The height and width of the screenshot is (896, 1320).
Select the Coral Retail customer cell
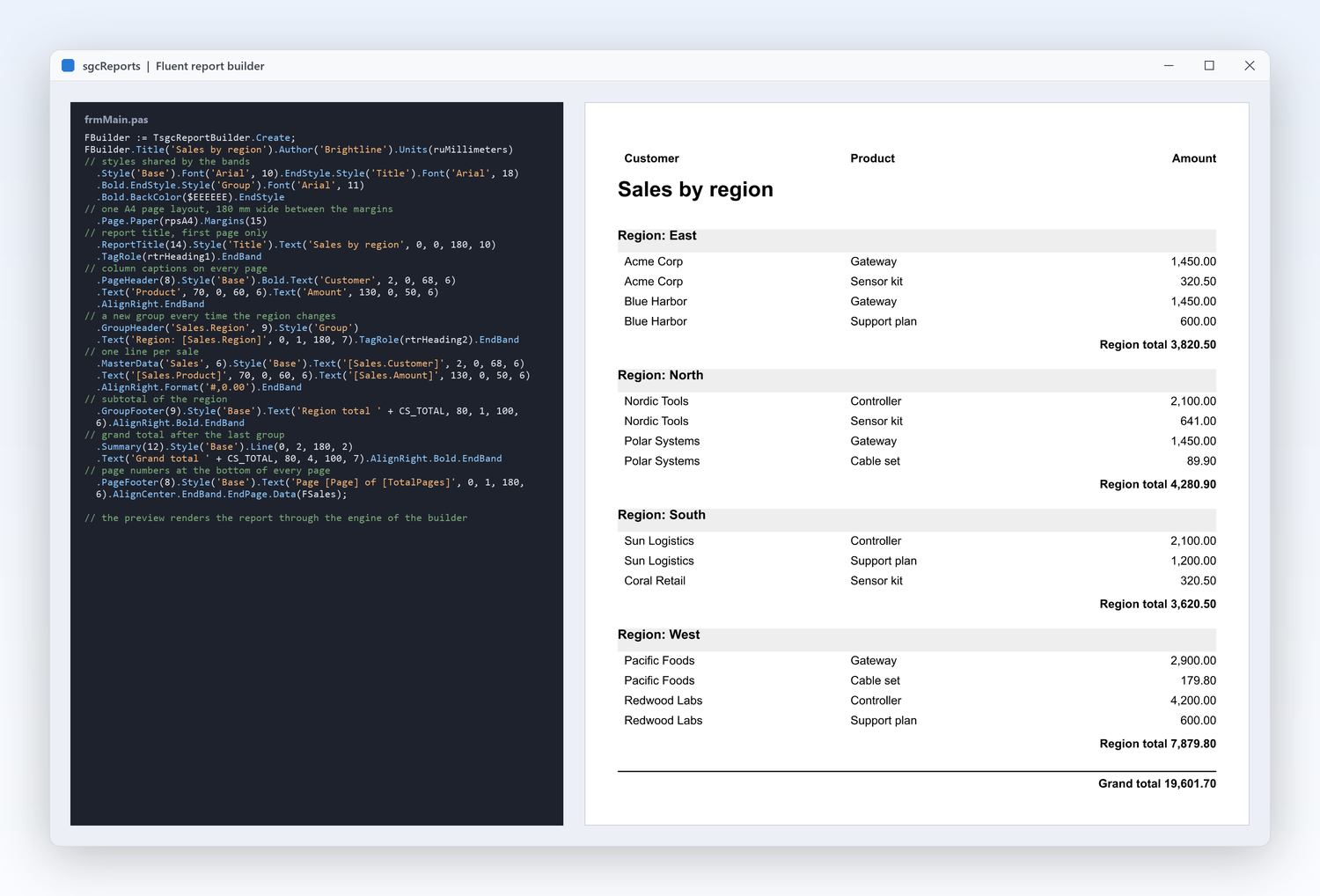point(655,581)
